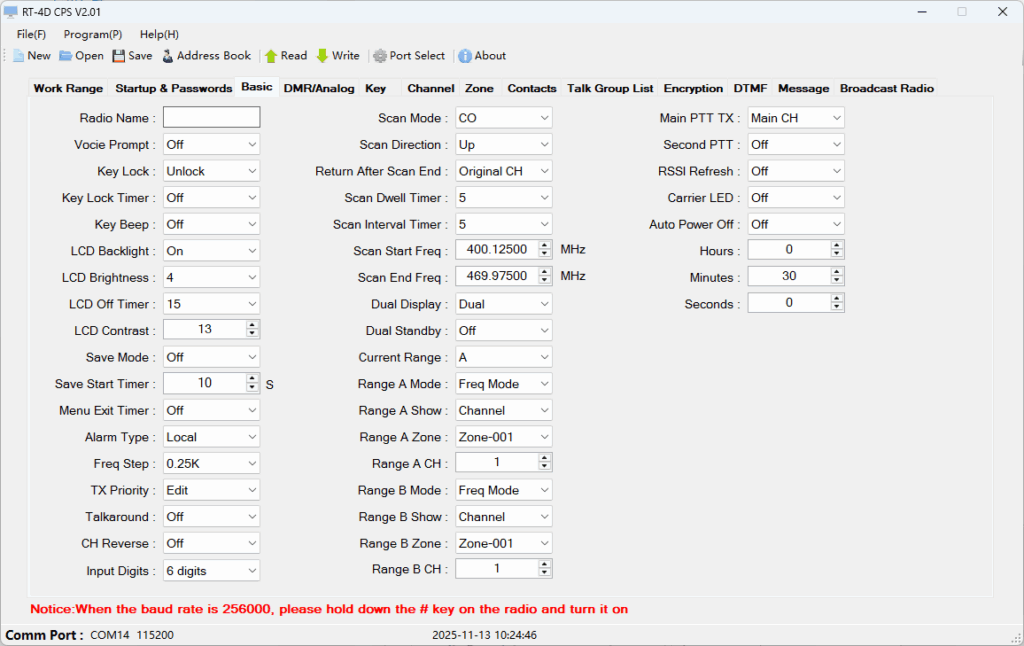
Task: Open the Address Book
Action: coord(205,56)
